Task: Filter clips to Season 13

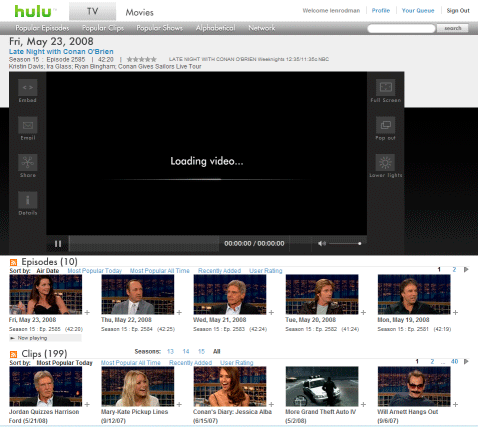Action: pos(170,351)
